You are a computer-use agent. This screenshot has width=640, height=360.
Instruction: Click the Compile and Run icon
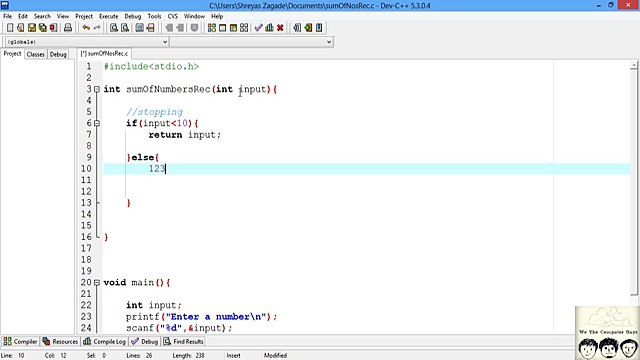[233, 28]
